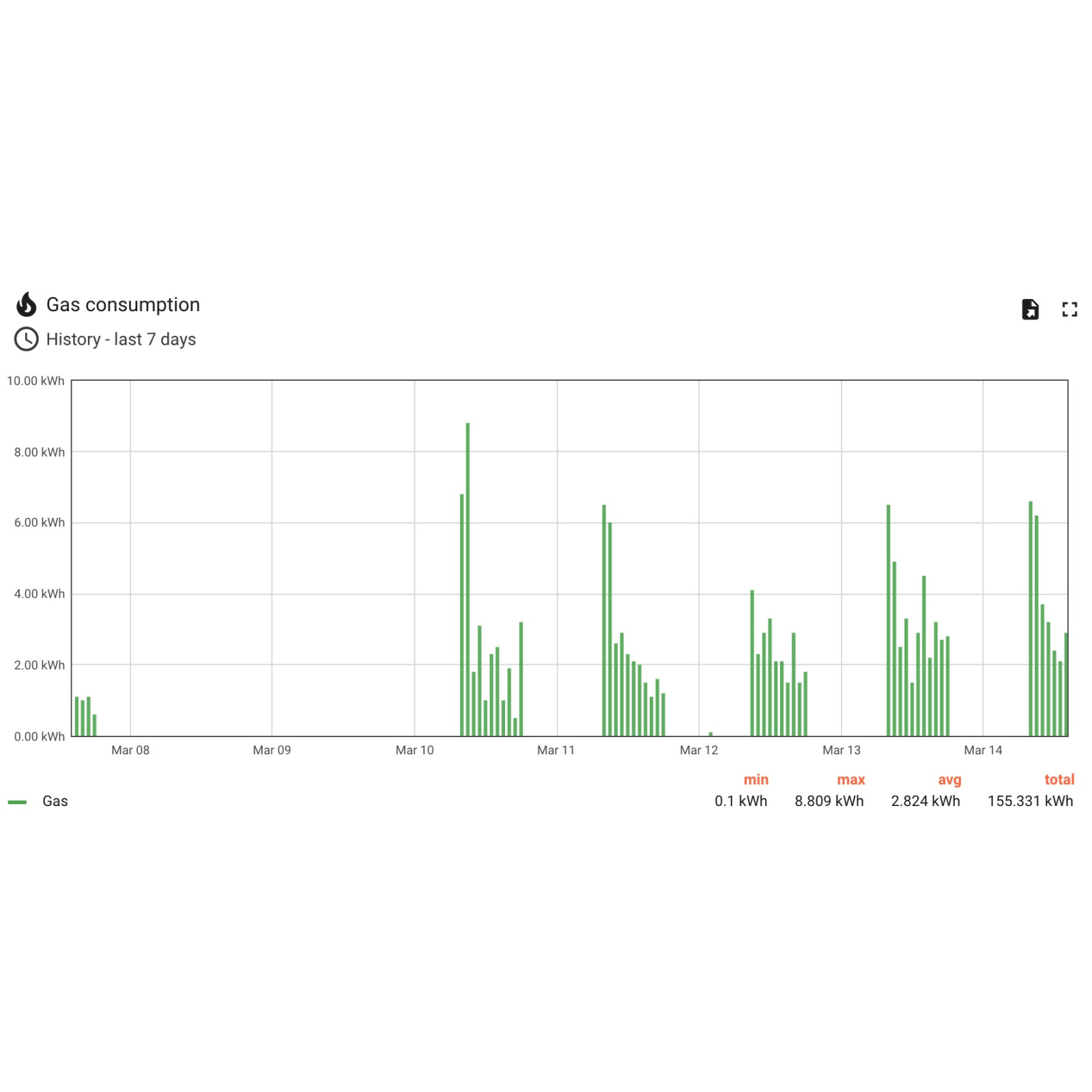Viewport: 1092px width, 1092px height.
Task: Select the 'max' column header
Action: [x=850, y=779]
